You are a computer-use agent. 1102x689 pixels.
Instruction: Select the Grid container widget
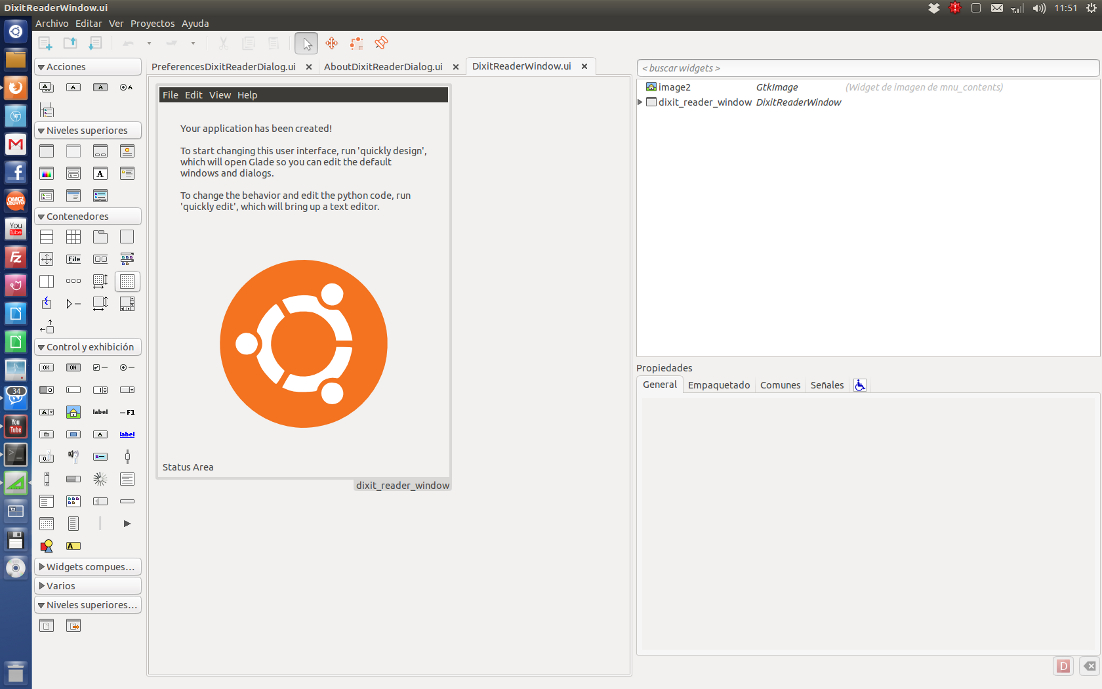pos(73,238)
